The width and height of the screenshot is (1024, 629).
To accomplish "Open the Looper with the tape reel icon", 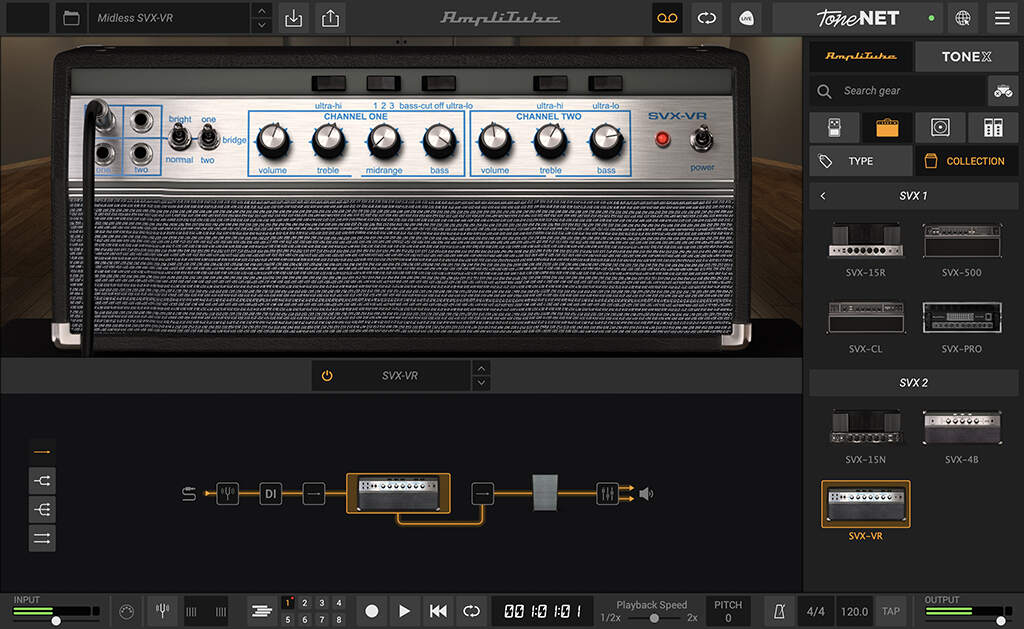I will click(x=667, y=18).
